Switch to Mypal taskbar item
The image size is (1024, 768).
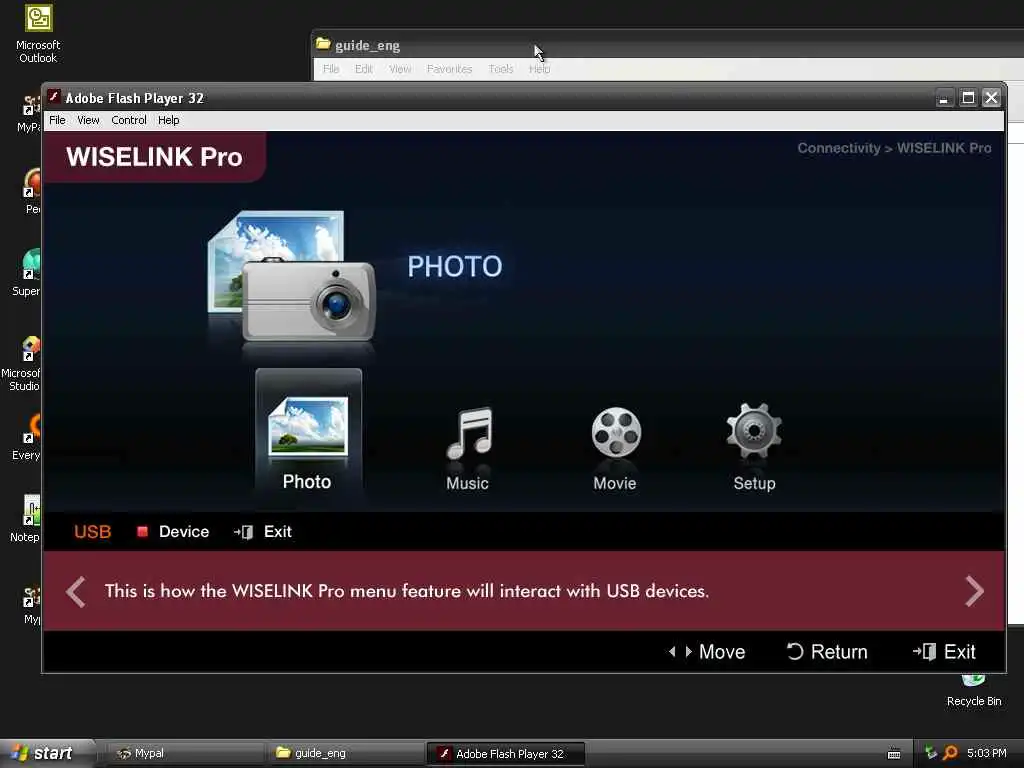coord(183,754)
